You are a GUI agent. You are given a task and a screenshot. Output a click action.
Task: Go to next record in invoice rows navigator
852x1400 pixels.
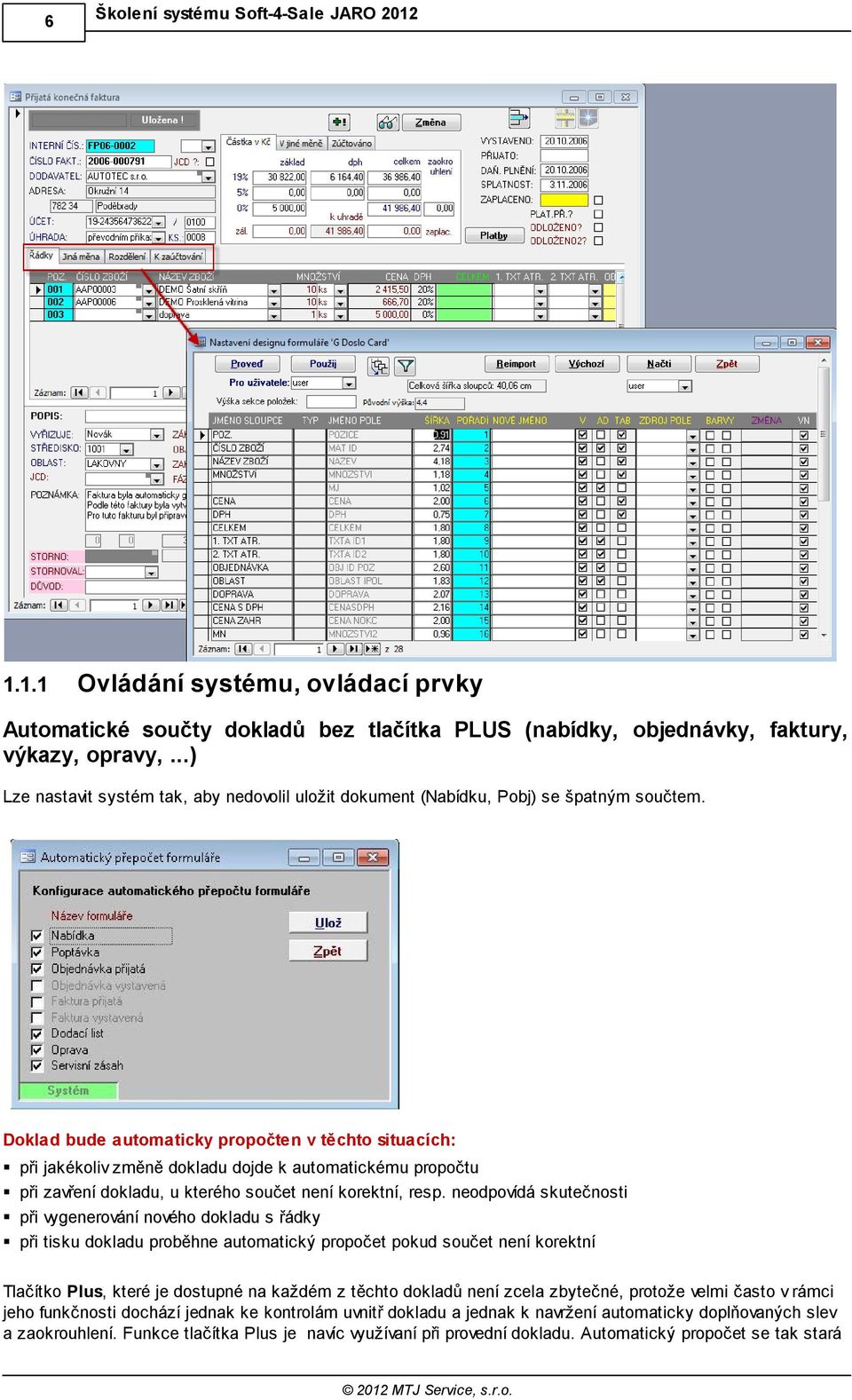point(171,392)
